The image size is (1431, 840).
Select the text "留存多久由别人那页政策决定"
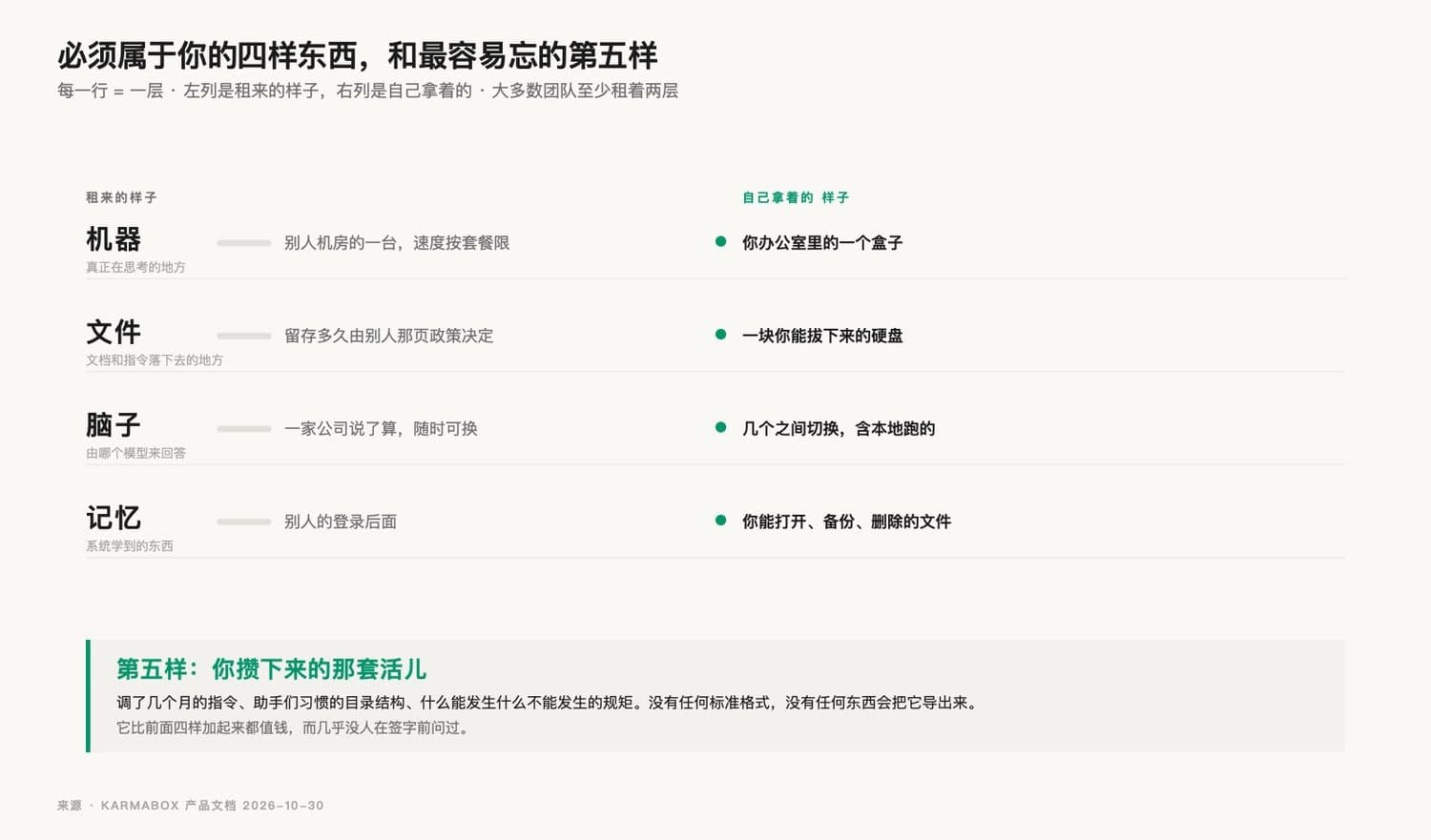tap(389, 336)
